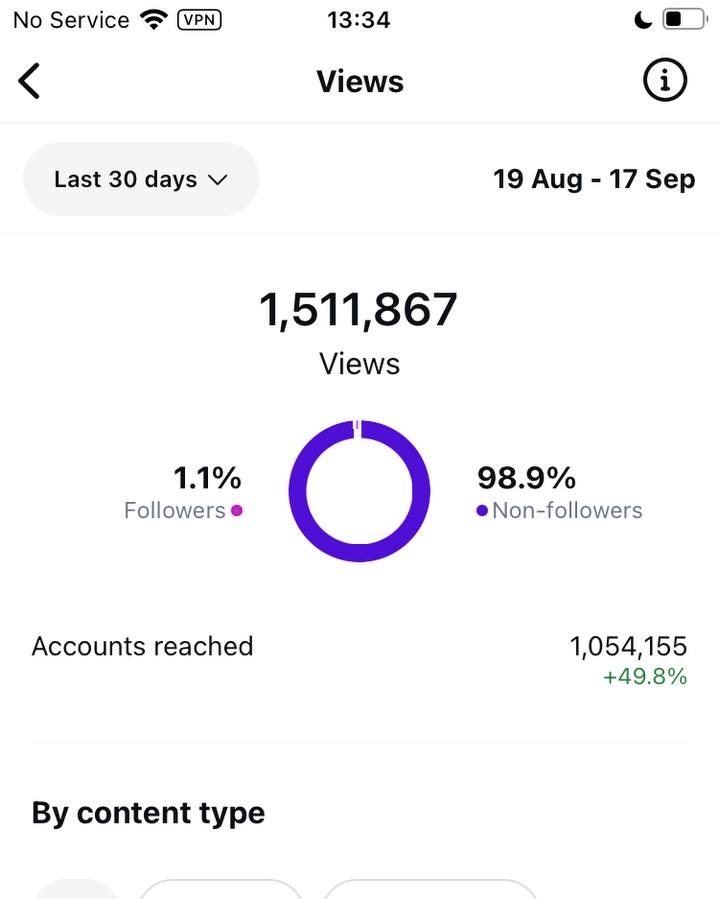The height and width of the screenshot is (899, 719).
Task: Tap the magenta Followers dot
Action: tap(237, 510)
